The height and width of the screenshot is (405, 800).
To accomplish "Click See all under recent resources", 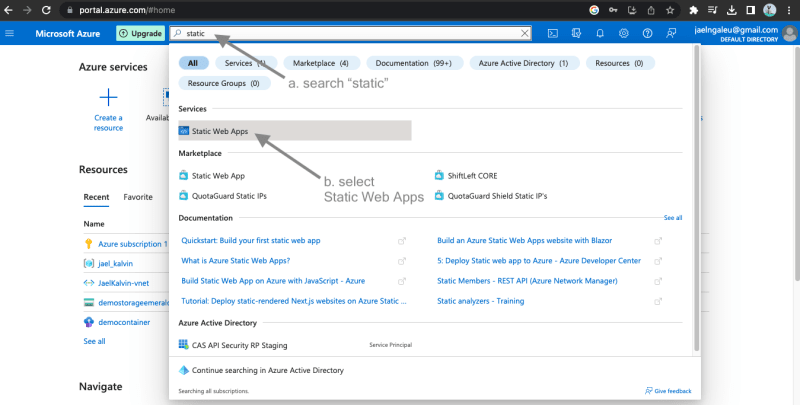I will tap(94, 341).
